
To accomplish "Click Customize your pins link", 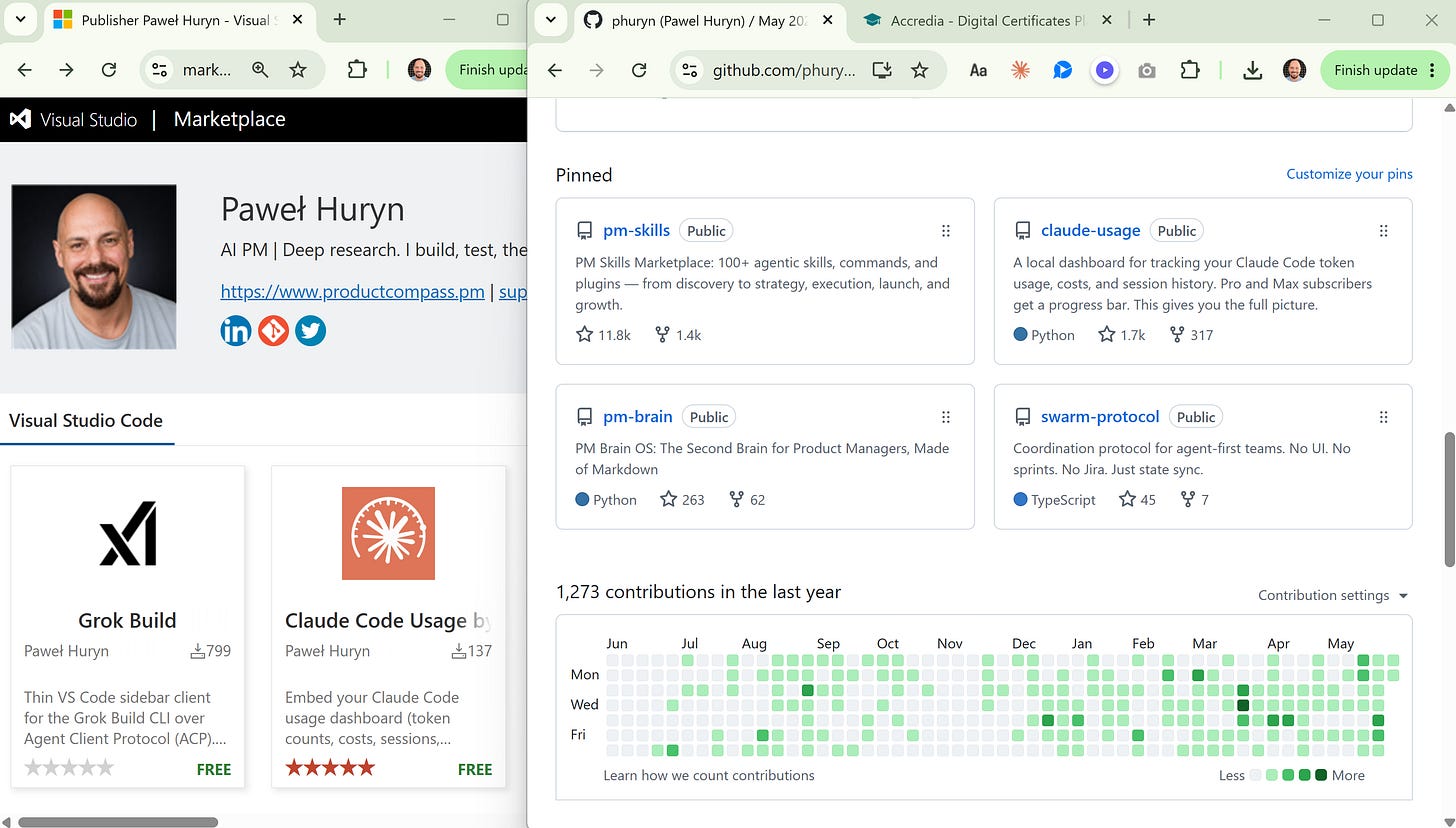I will [1349, 174].
